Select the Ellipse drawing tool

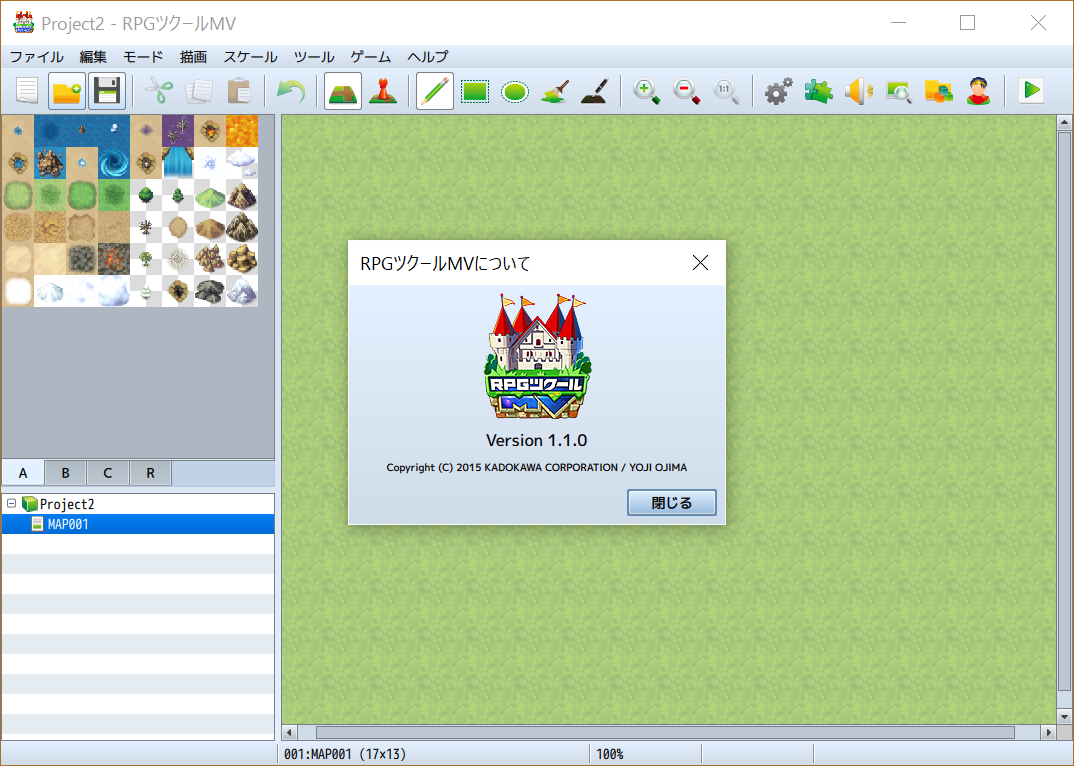514,91
